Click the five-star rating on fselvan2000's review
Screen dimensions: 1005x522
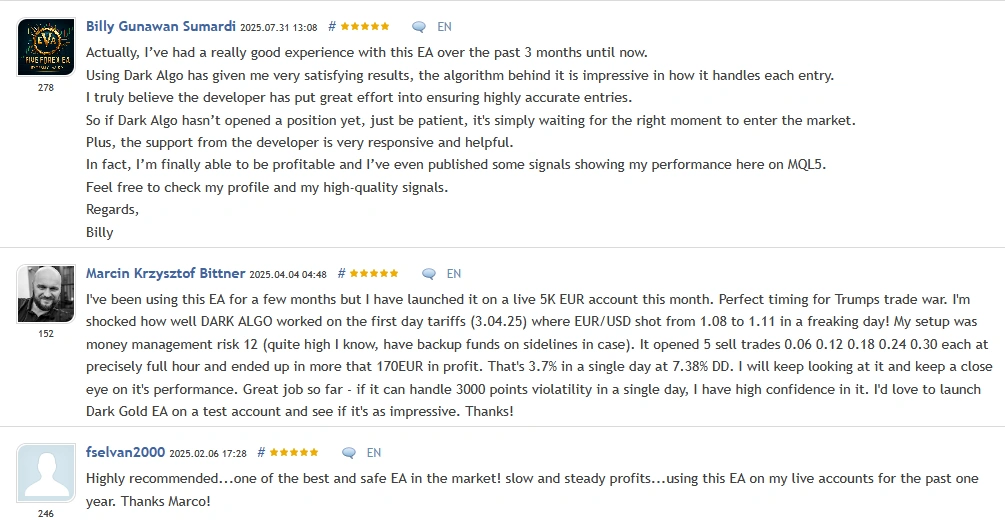click(294, 453)
